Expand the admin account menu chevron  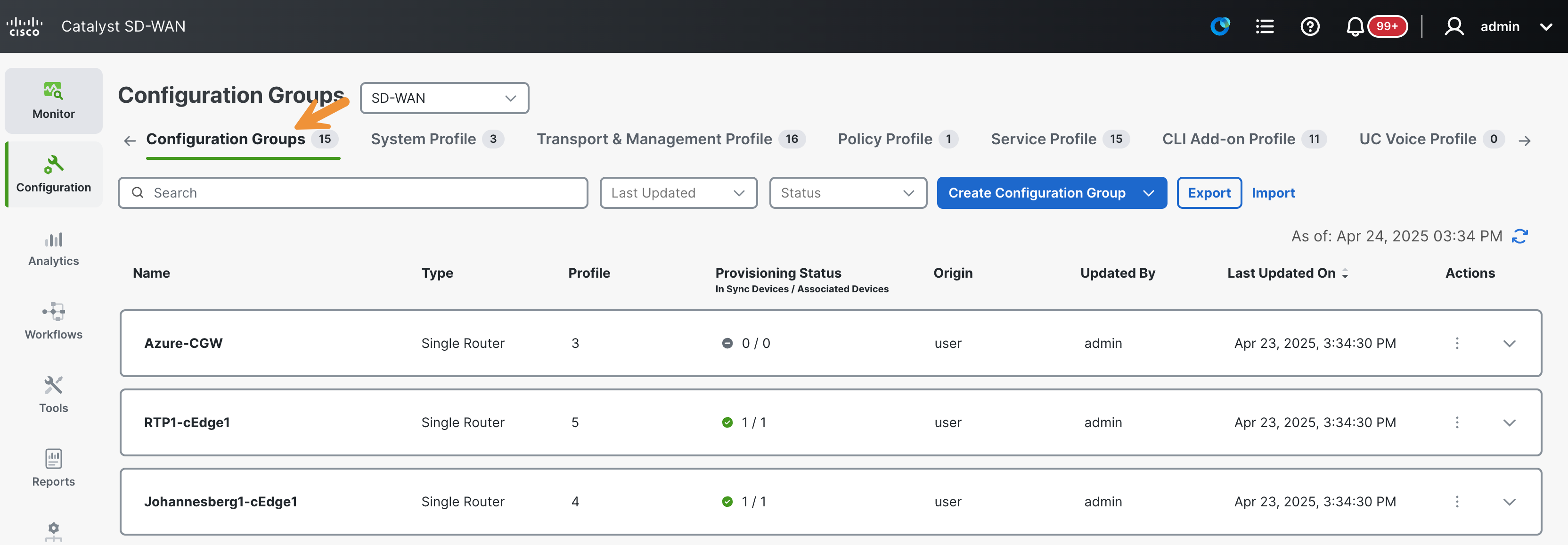point(1546,27)
